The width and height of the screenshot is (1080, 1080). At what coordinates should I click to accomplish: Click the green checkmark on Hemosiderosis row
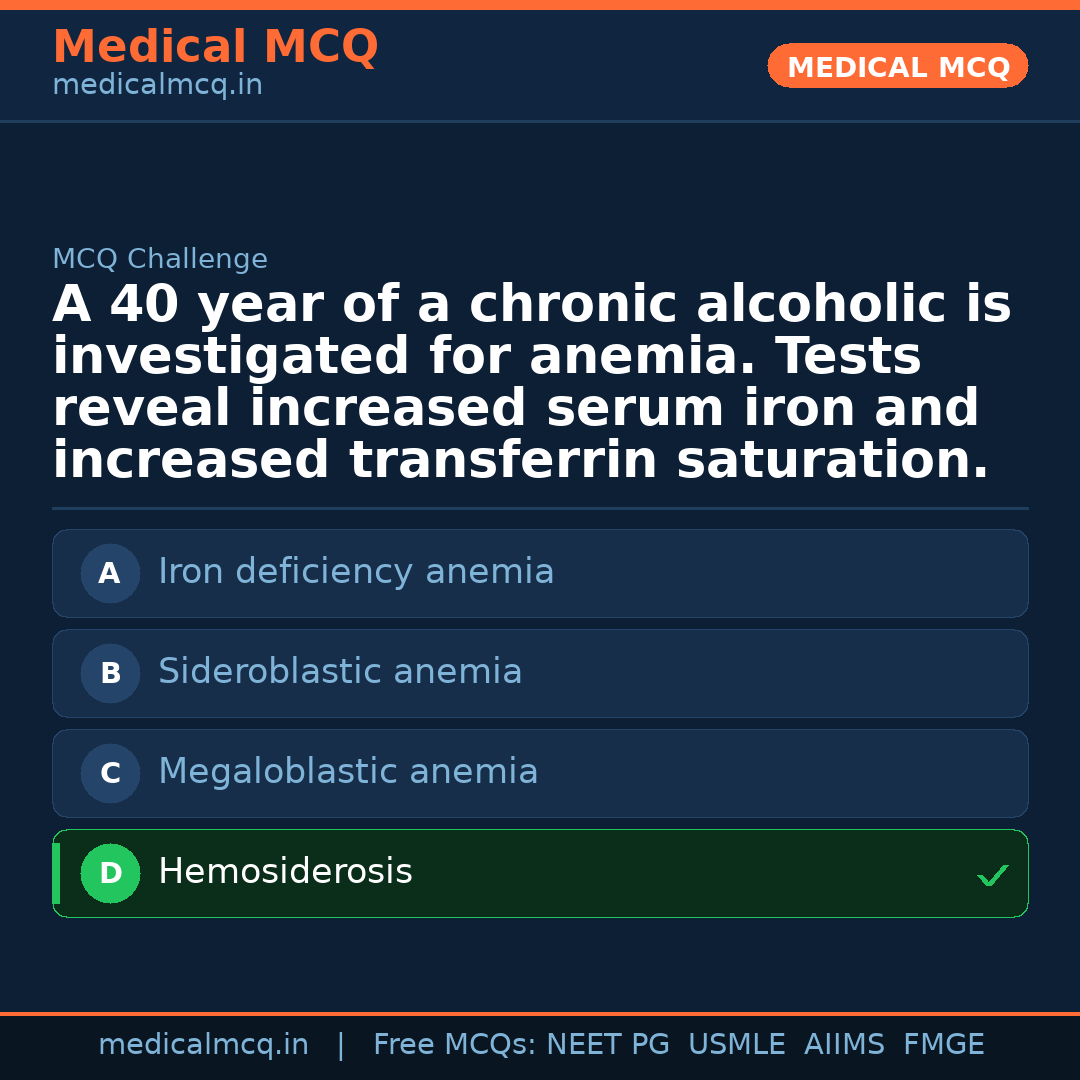coord(992,876)
